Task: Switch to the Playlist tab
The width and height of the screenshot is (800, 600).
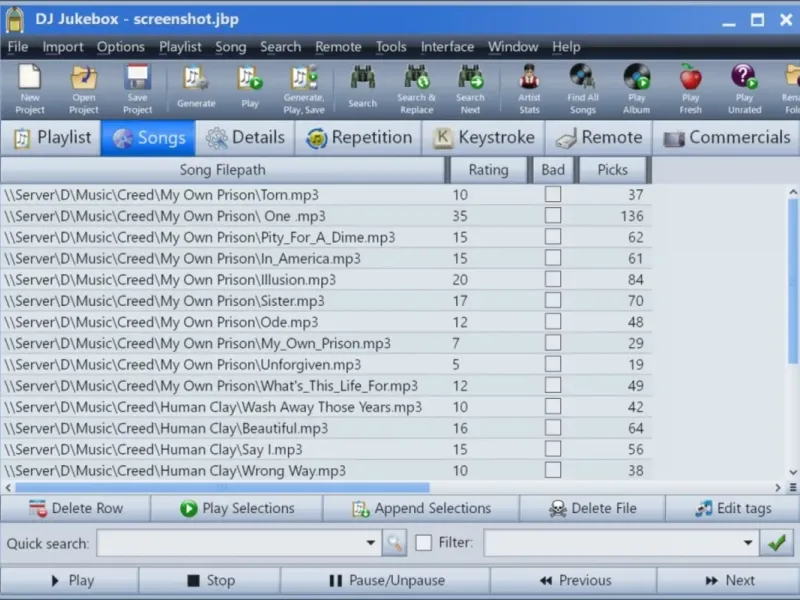Action: (51, 138)
